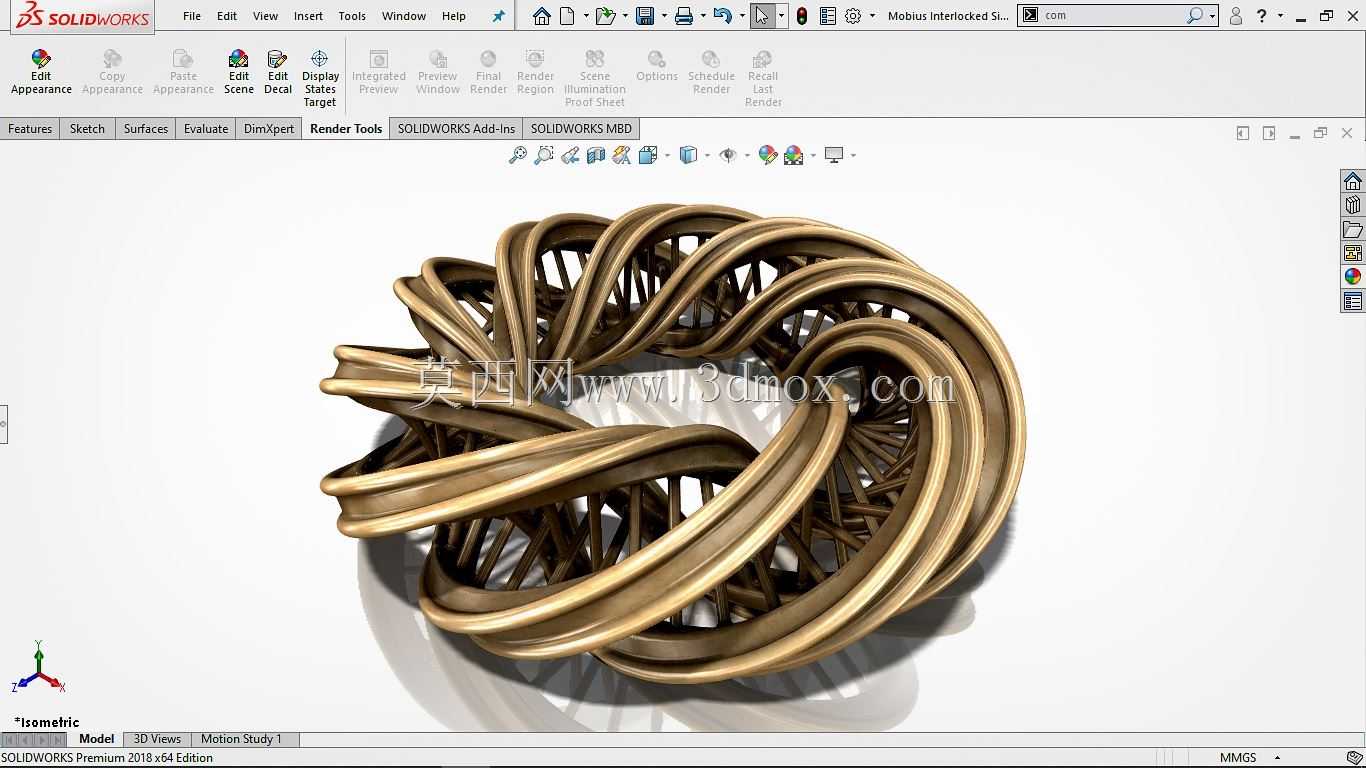Create a New document

pyautogui.click(x=567, y=16)
